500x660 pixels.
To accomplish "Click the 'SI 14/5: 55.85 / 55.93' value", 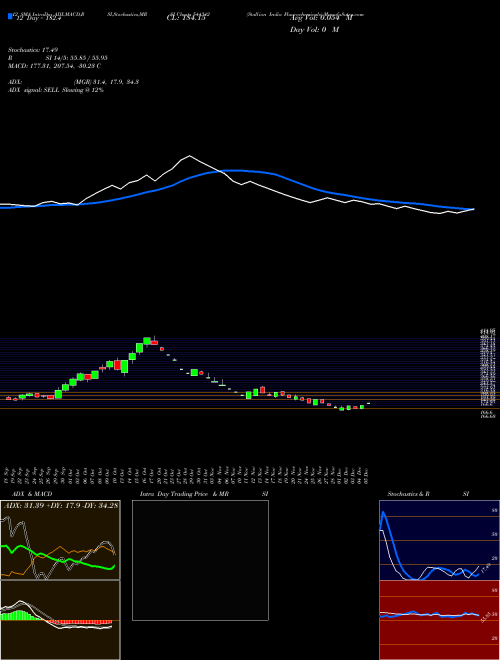I will pos(77,58).
